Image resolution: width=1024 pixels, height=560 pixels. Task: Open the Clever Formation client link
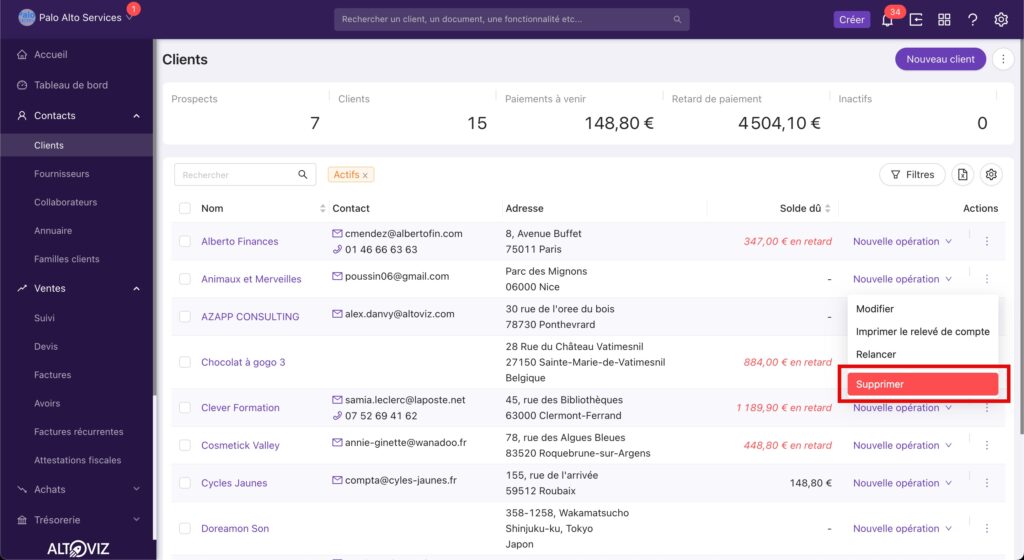[x=240, y=408]
